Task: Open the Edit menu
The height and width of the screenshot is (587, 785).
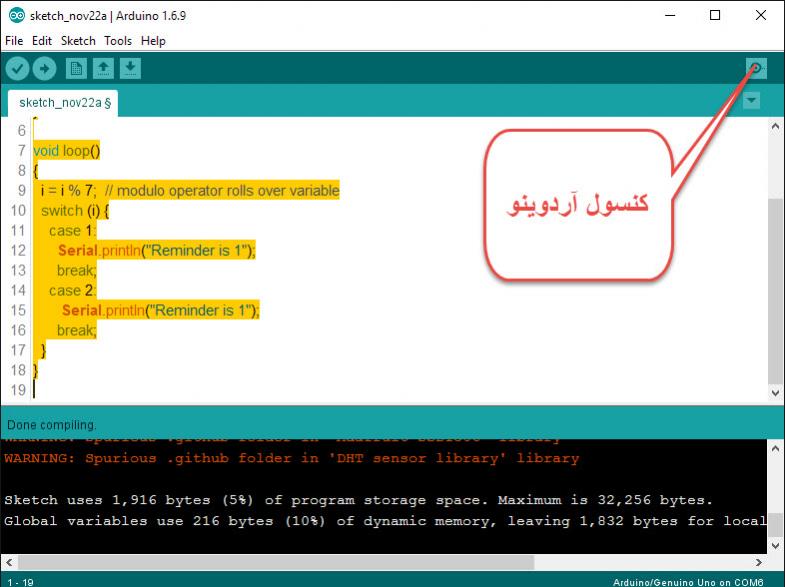Action: (42, 41)
